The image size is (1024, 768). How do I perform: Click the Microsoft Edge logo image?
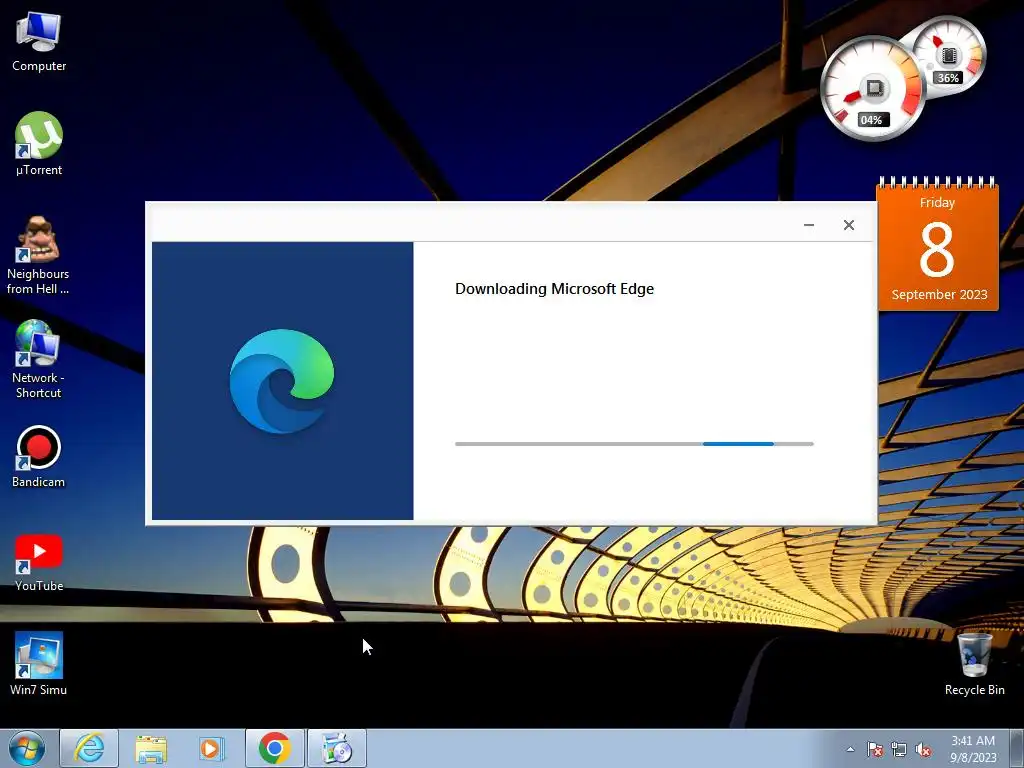pos(282,381)
